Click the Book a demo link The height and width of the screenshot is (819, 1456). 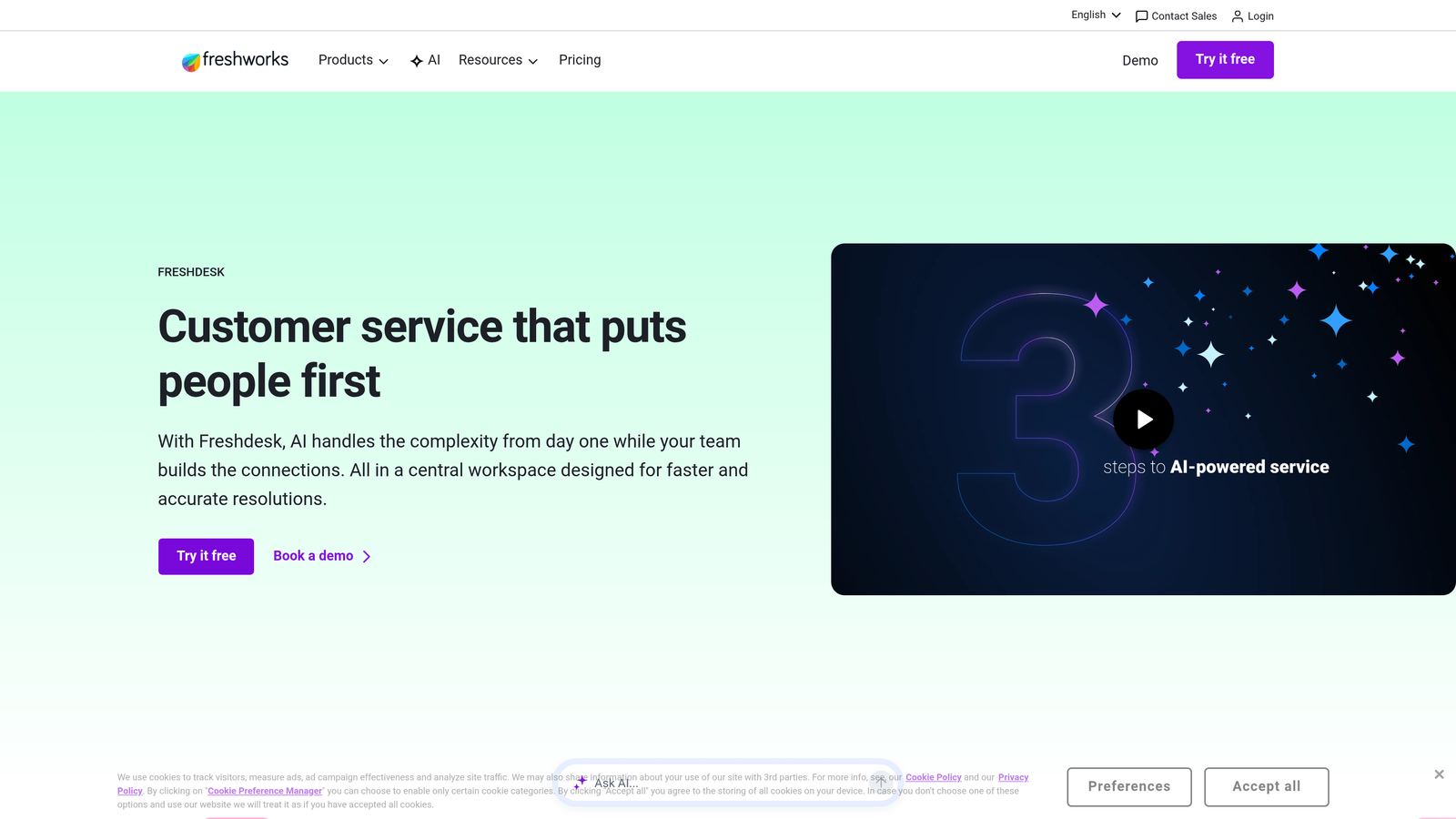[322, 556]
